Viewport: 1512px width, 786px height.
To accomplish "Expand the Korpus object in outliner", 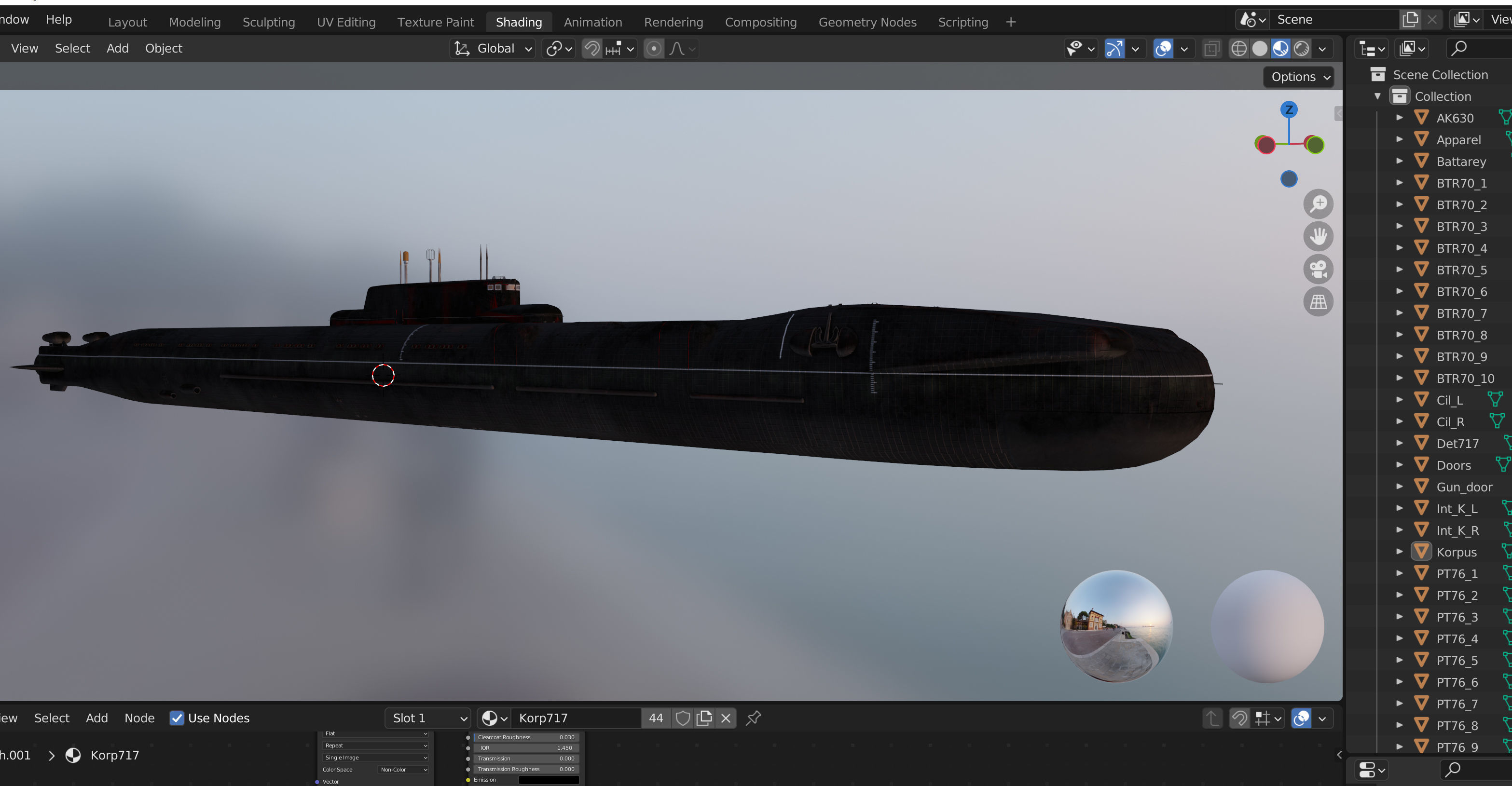I will 1399,551.
